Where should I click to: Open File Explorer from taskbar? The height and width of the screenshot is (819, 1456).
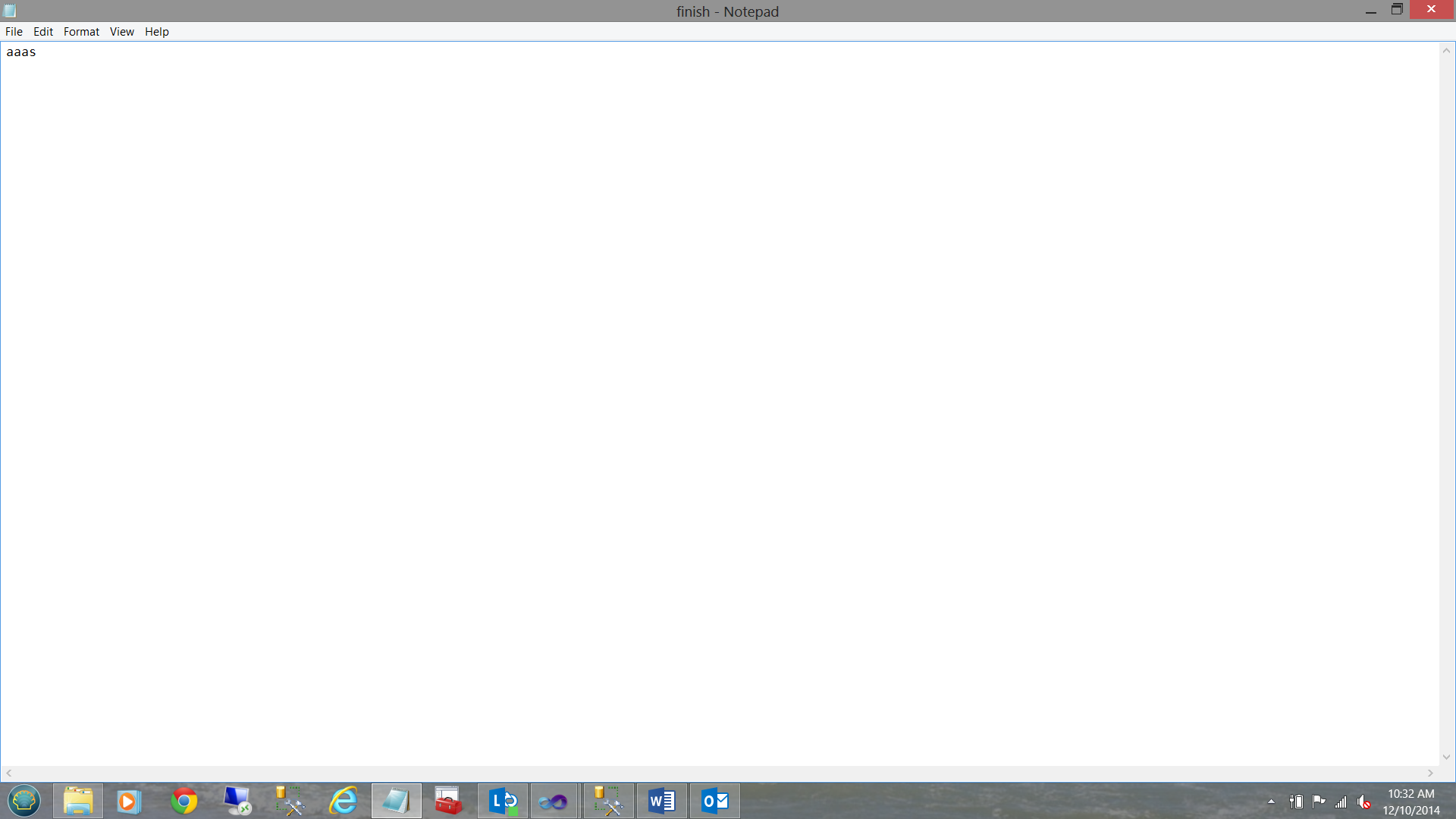coord(78,801)
